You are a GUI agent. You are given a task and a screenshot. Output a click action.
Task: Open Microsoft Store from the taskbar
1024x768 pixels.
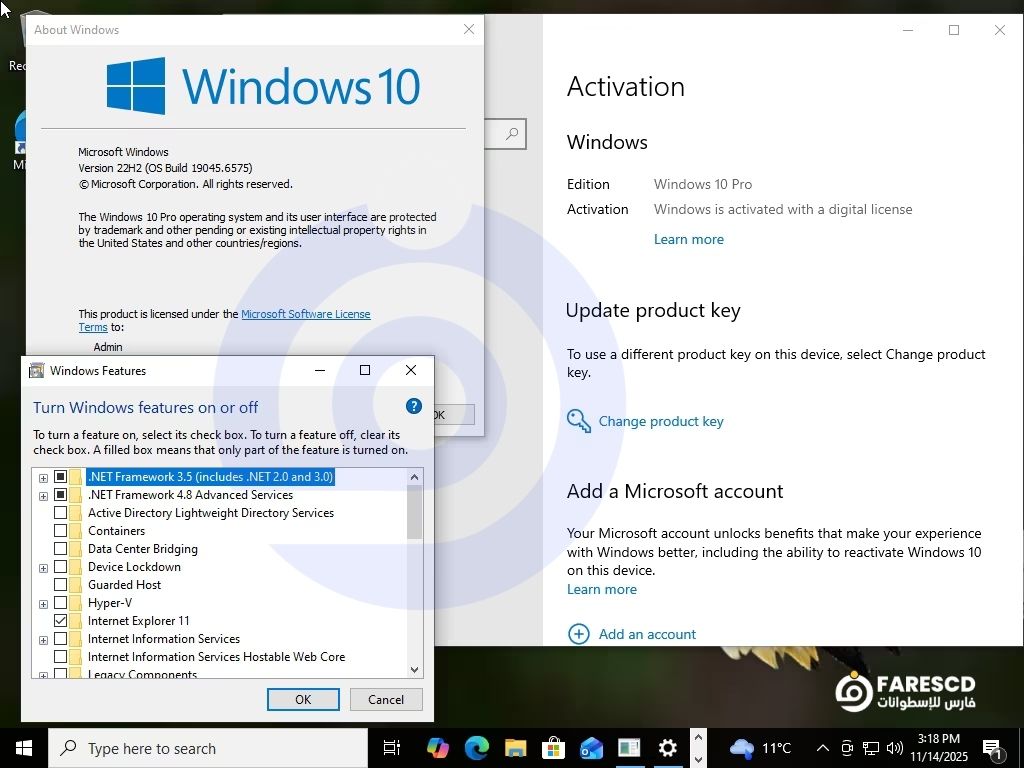pyautogui.click(x=553, y=748)
